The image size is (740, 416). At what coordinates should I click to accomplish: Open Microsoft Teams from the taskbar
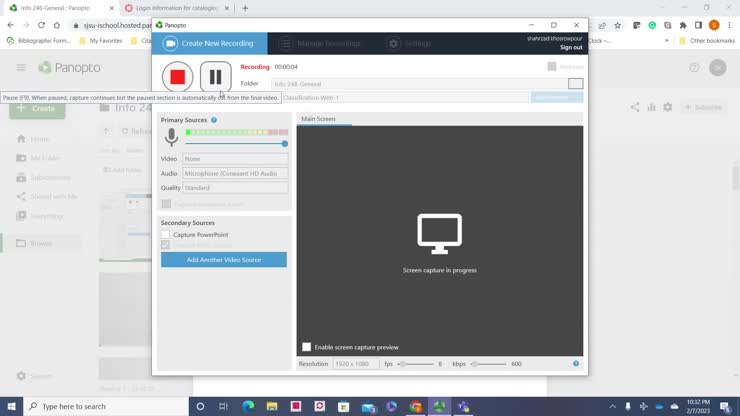coord(463,407)
